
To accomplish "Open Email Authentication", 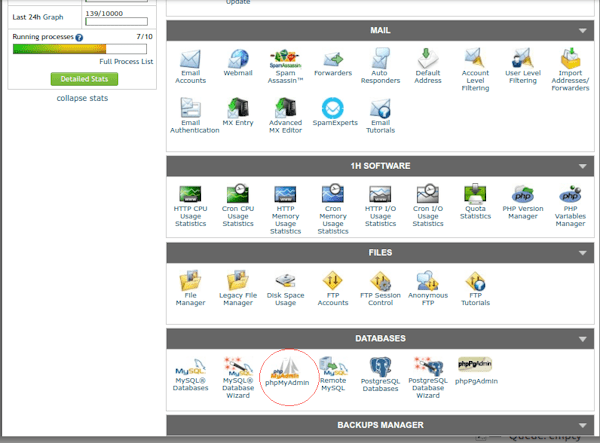I will [194, 116].
